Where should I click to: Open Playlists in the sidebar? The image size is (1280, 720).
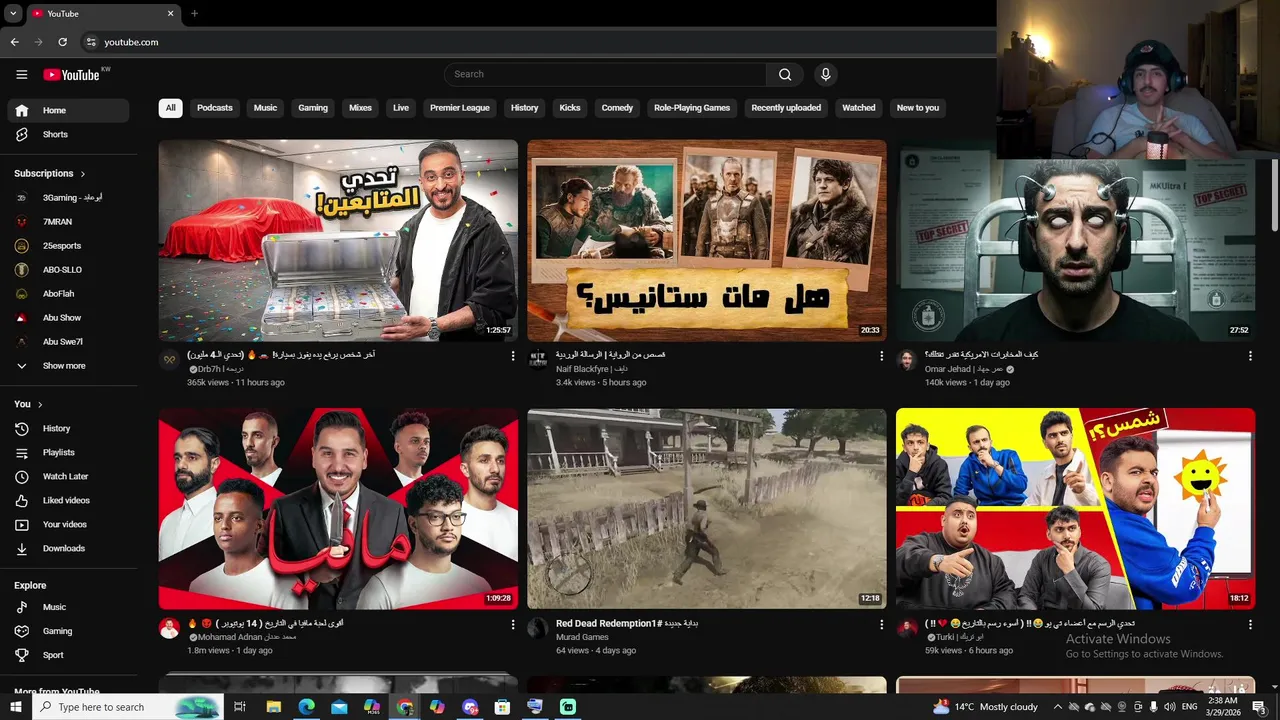(x=68, y=452)
